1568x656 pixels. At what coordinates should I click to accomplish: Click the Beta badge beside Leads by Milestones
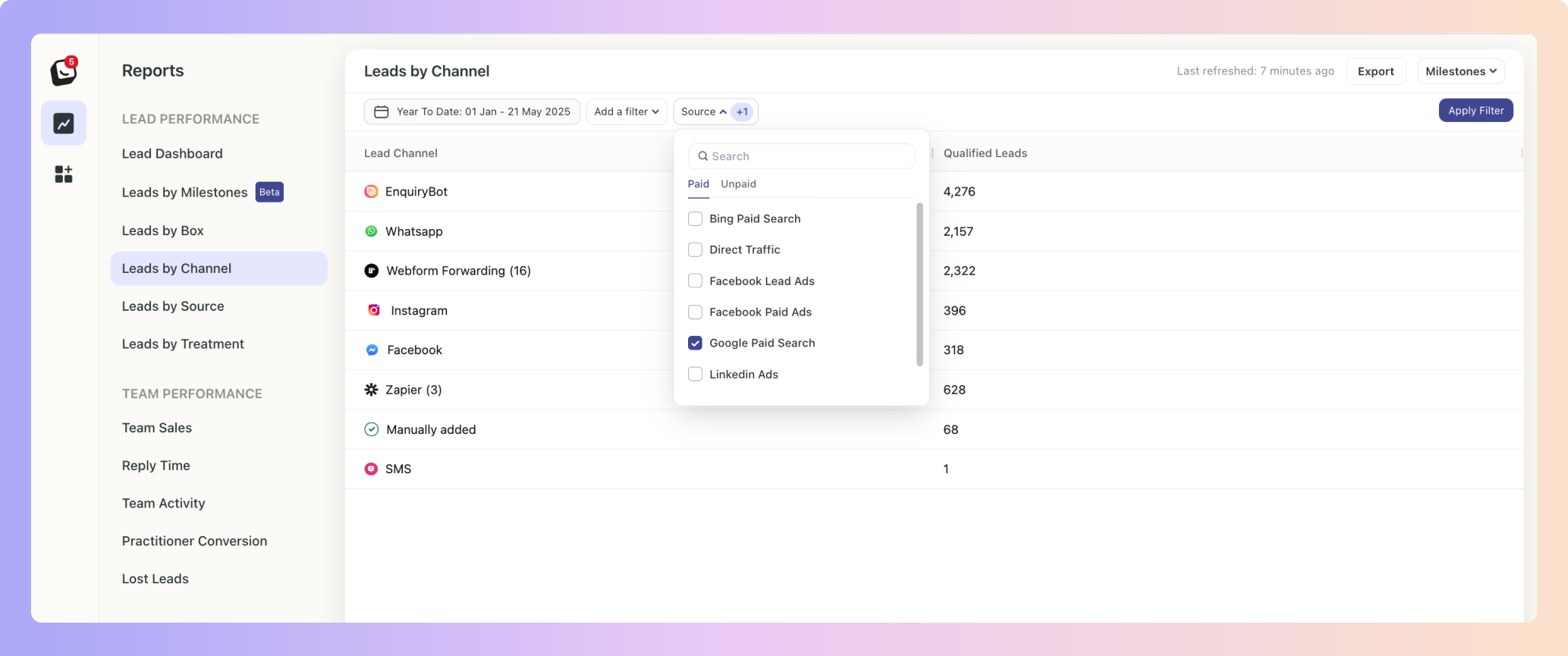click(x=269, y=192)
